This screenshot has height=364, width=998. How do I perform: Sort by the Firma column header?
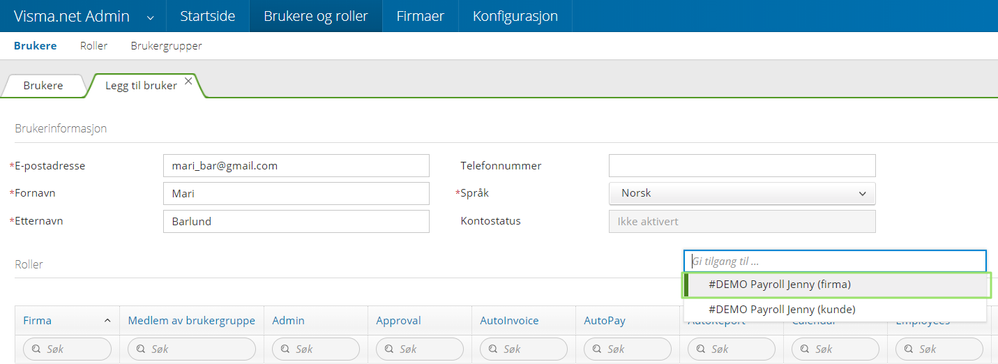click(x=38, y=321)
